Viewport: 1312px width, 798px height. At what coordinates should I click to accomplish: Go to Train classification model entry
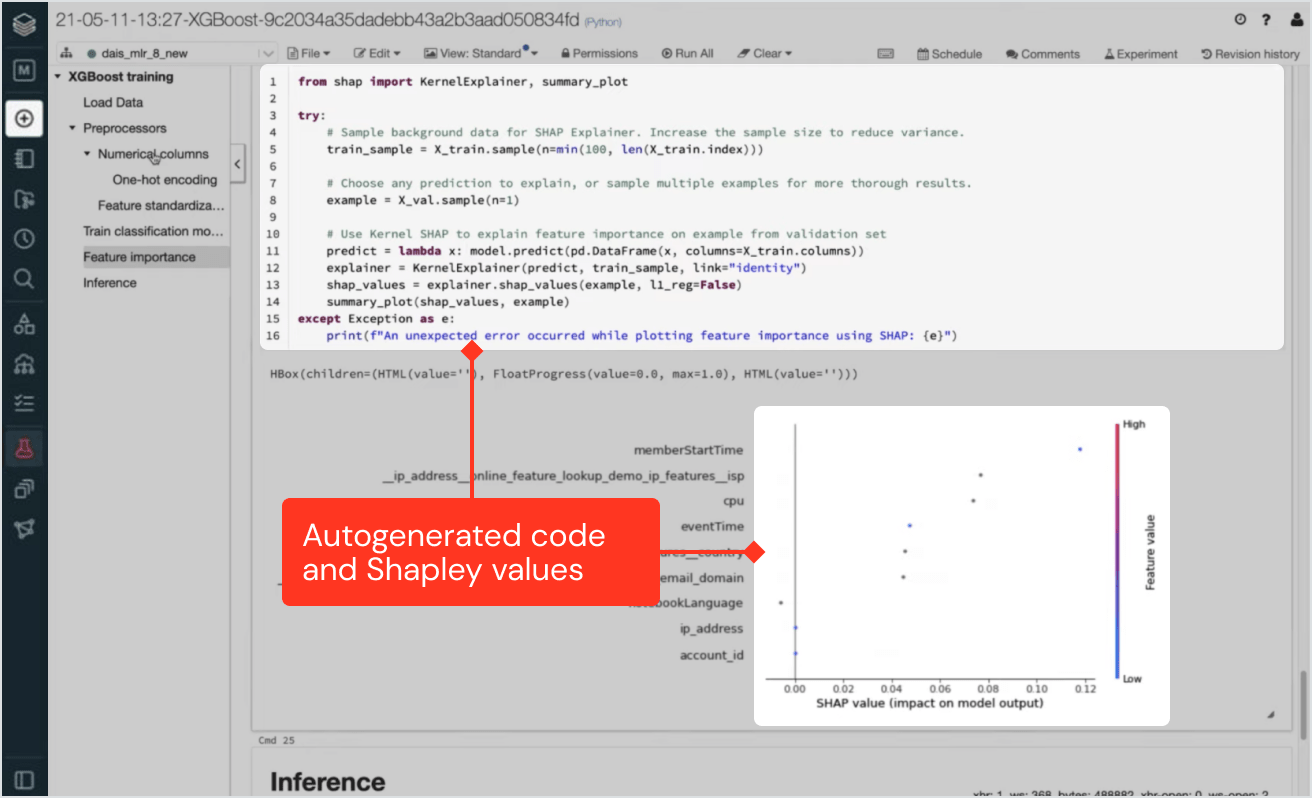tap(154, 231)
